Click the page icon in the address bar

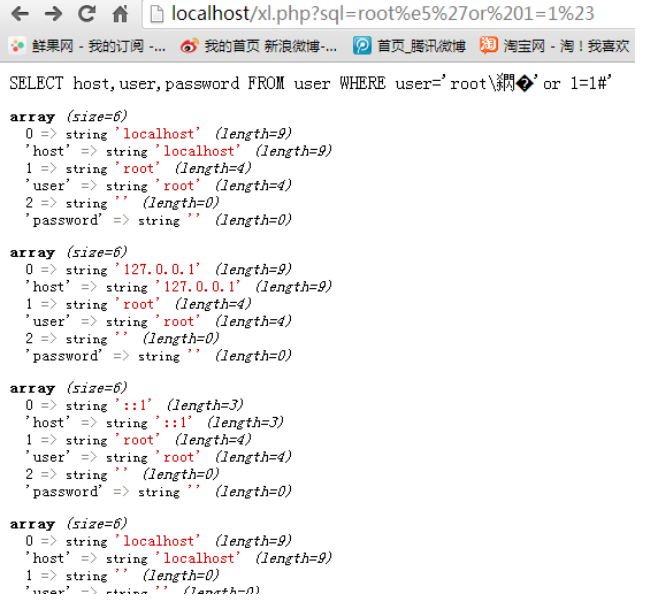click(x=157, y=14)
